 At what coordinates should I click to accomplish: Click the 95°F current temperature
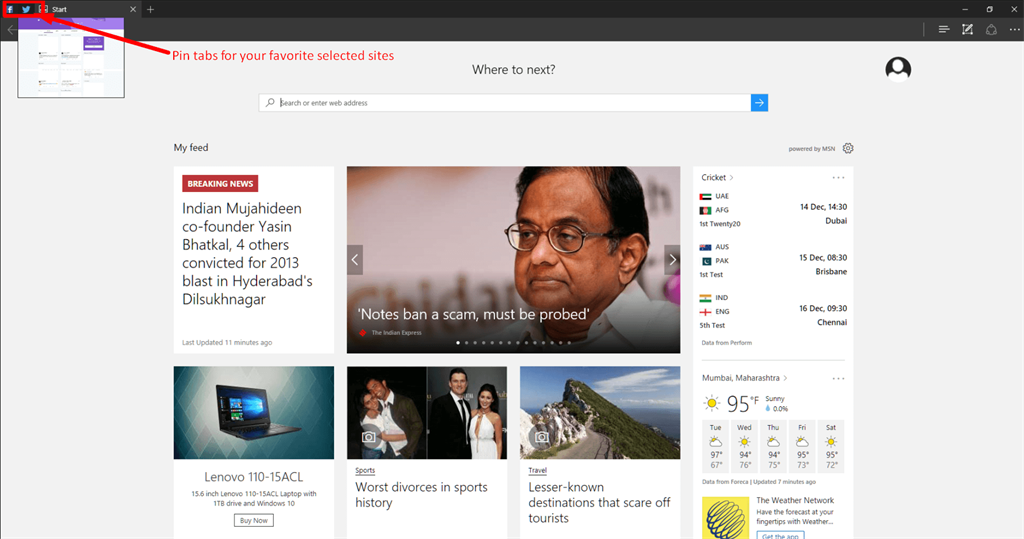(743, 404)
